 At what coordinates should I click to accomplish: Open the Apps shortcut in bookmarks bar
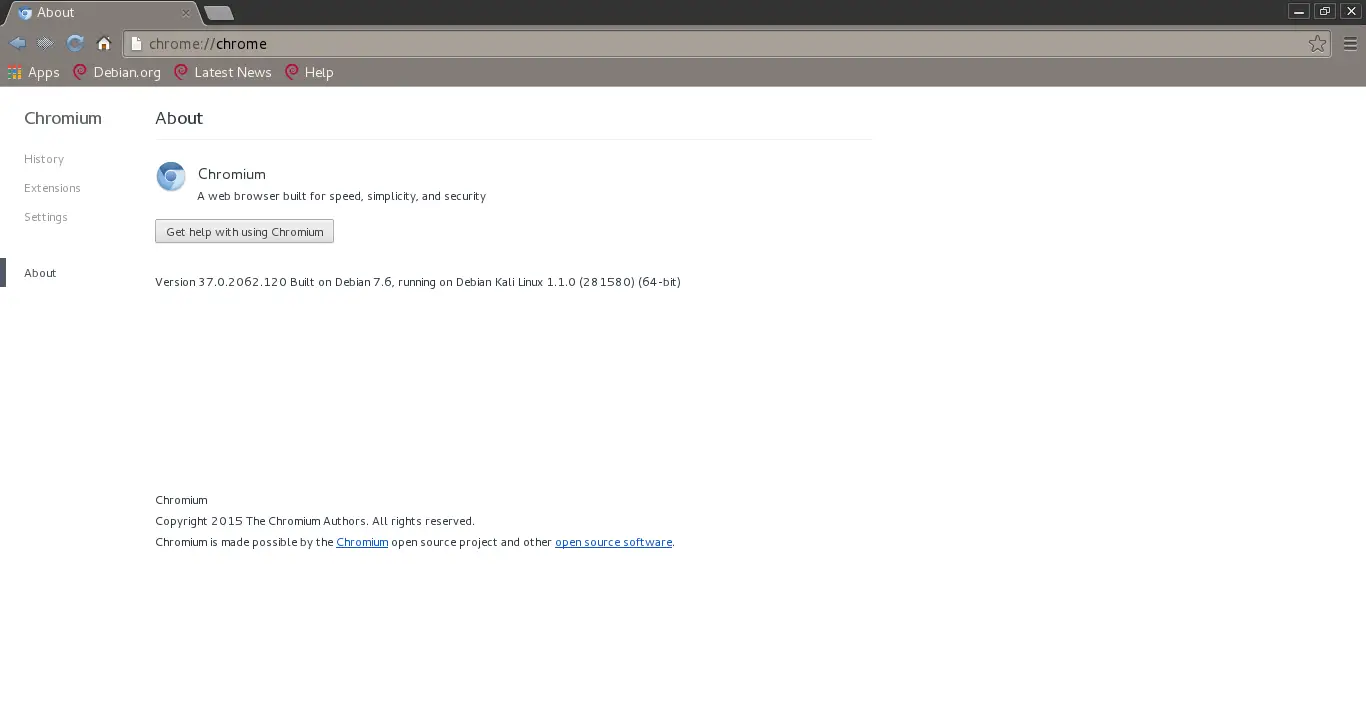(33, 72)
